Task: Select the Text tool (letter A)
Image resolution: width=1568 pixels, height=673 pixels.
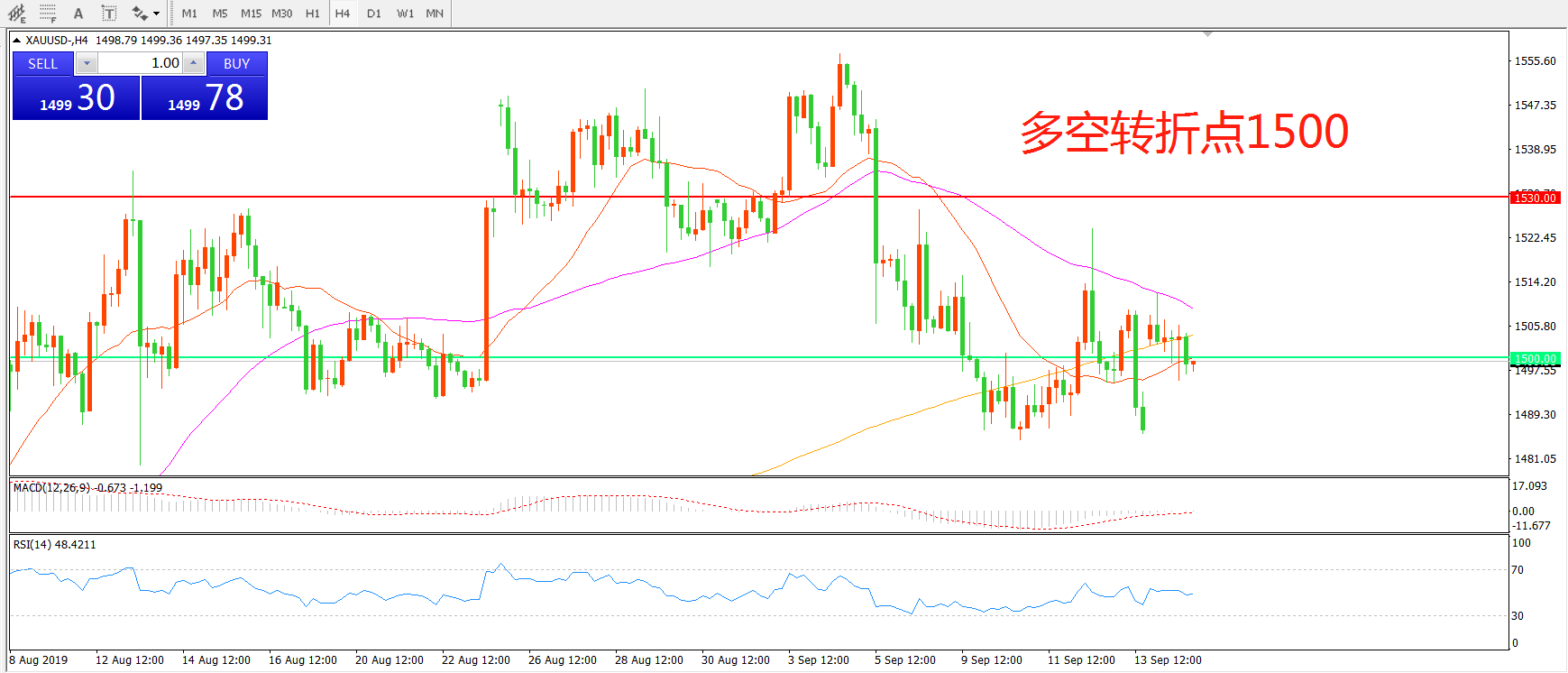Action: click(x=78, y=14)
